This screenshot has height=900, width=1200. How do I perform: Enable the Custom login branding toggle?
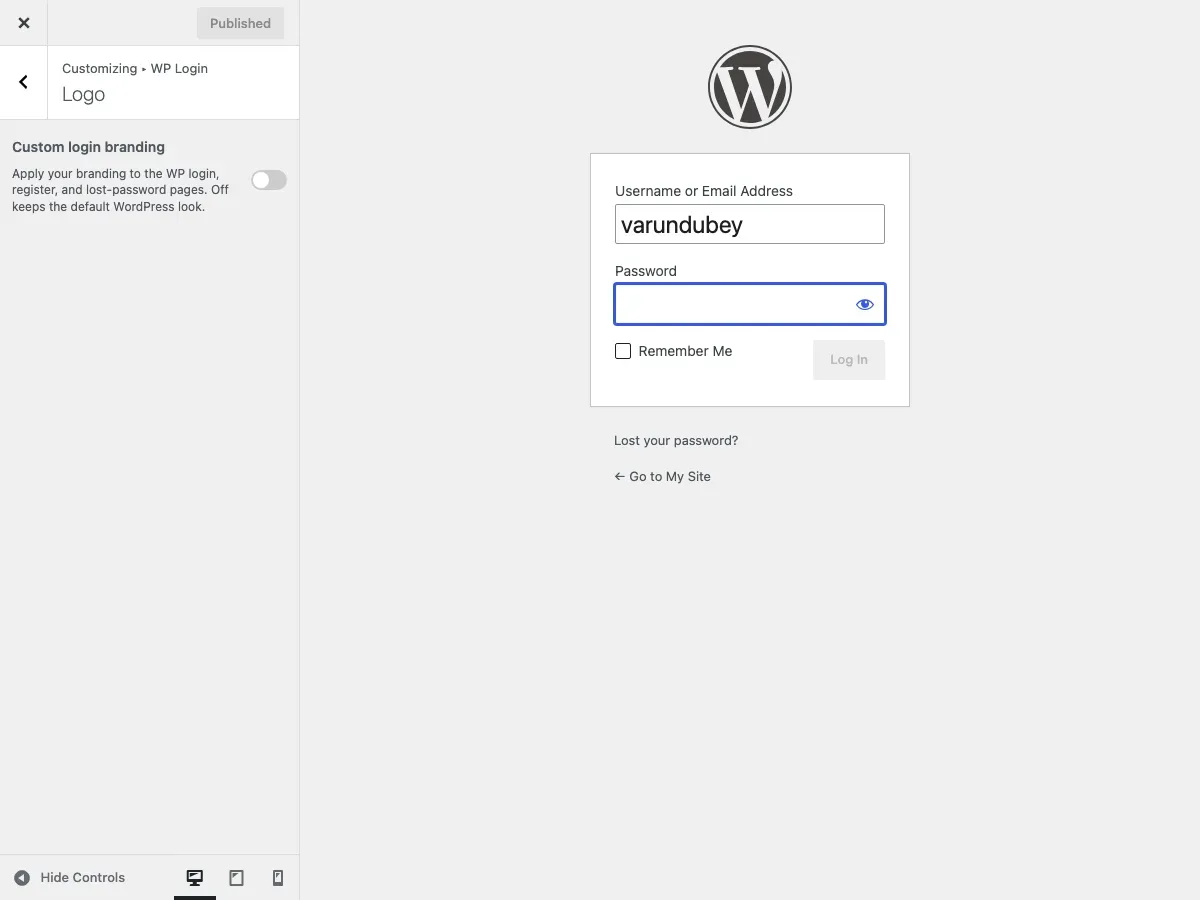269,180
